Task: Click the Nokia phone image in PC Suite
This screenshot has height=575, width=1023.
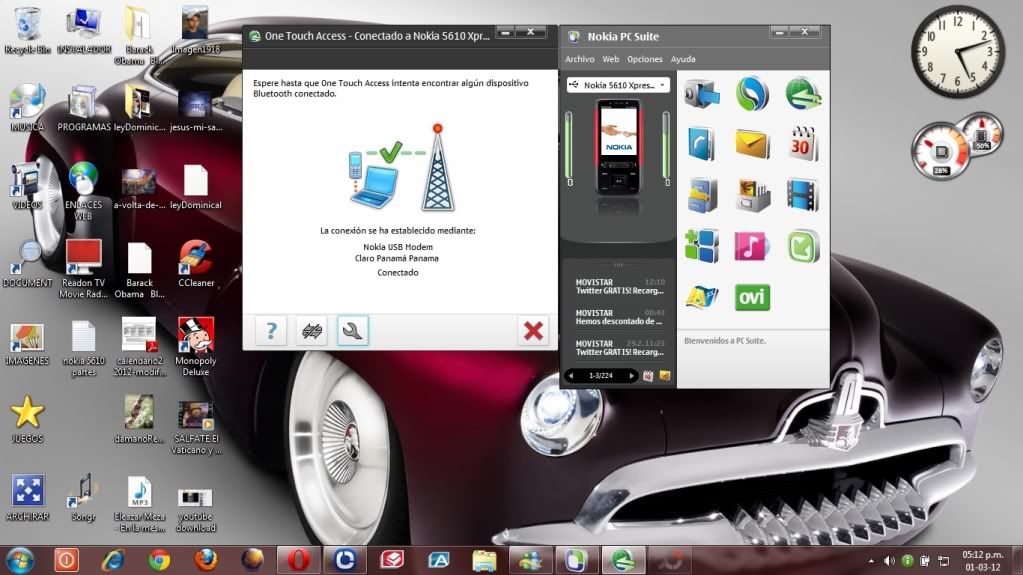Action: (x=618, y=148)
